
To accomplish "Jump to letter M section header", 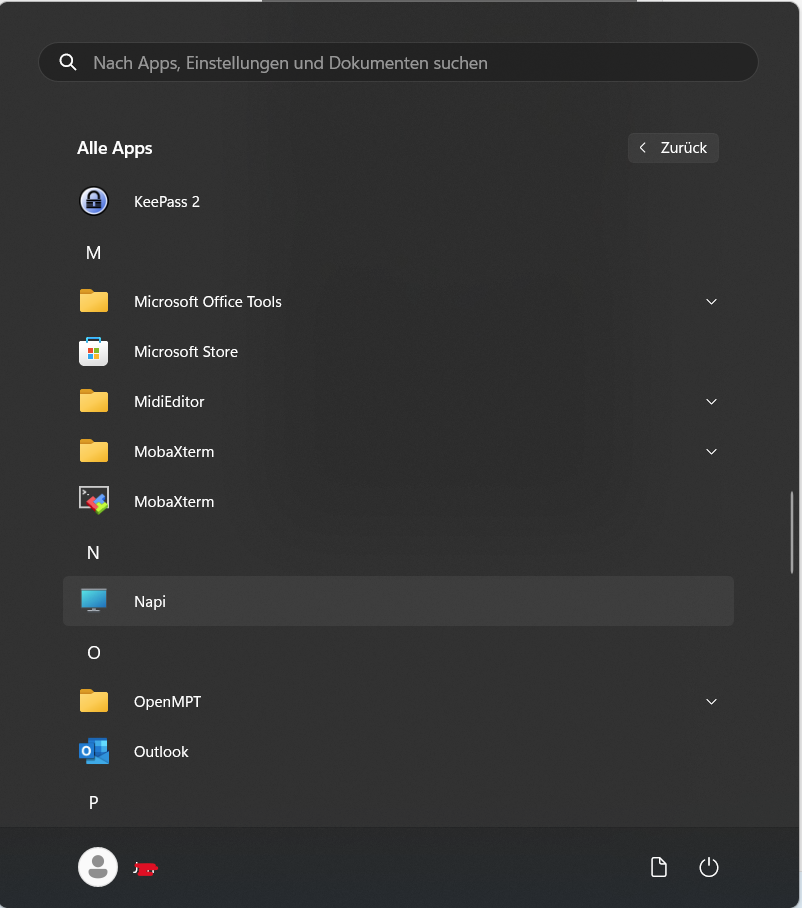I will point(94,253).
